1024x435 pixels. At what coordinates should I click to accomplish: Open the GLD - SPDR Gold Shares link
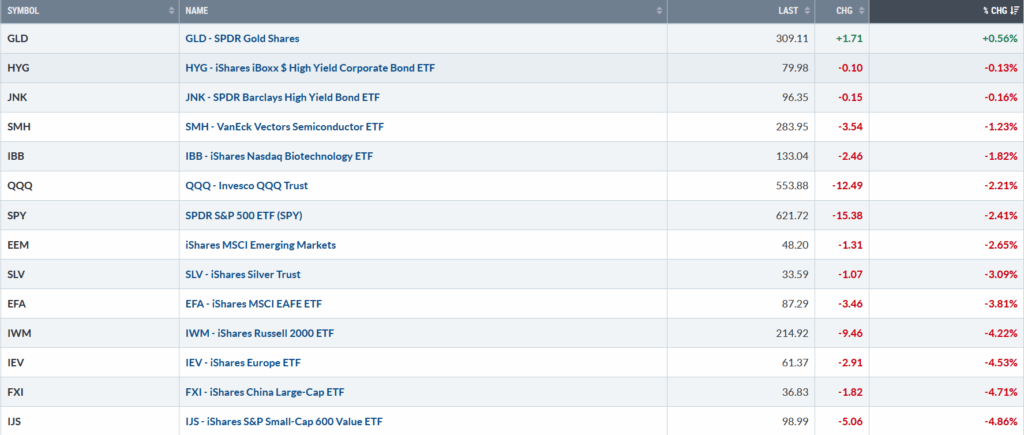point(242,39)
